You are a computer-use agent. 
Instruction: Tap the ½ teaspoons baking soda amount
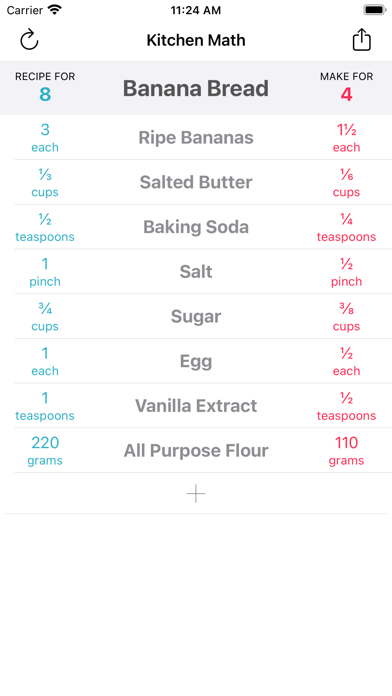coord(45,227)
